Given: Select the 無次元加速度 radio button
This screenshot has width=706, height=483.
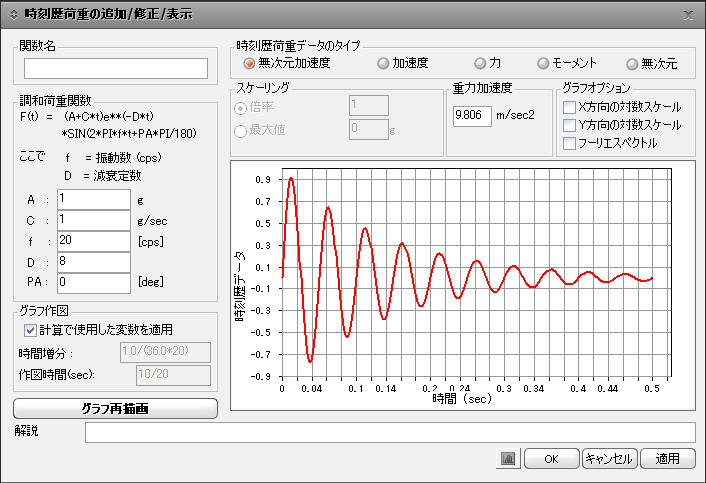Looking at the screenshot, I should click(x=249, y=63).
